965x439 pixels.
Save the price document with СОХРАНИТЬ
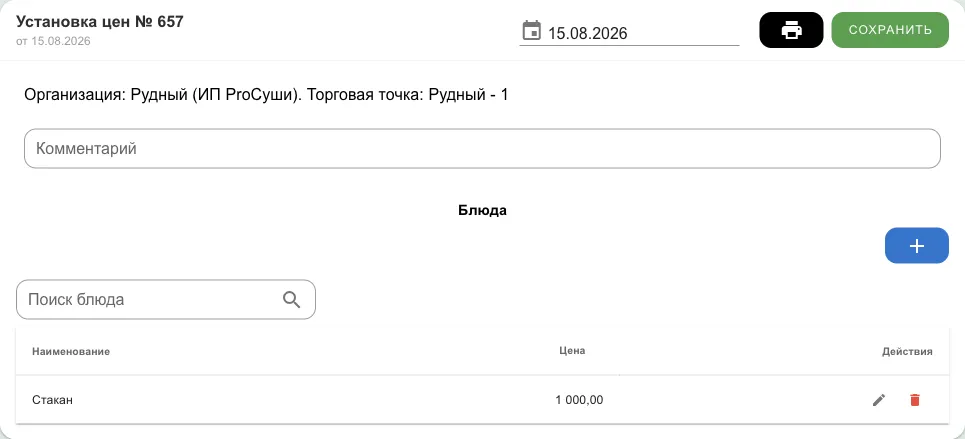[x=890, y=30]
